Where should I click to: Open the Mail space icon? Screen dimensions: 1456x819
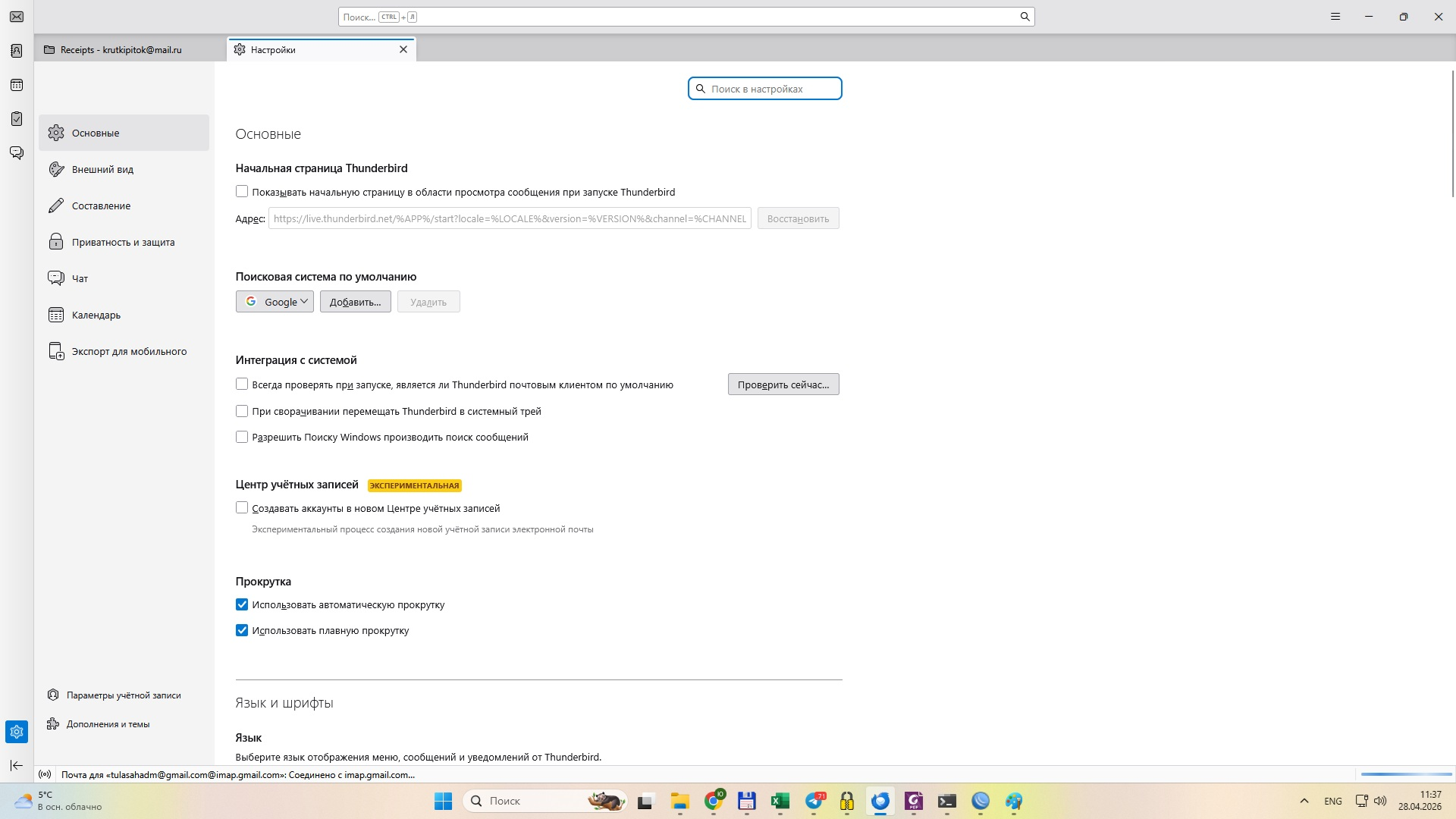17,17
